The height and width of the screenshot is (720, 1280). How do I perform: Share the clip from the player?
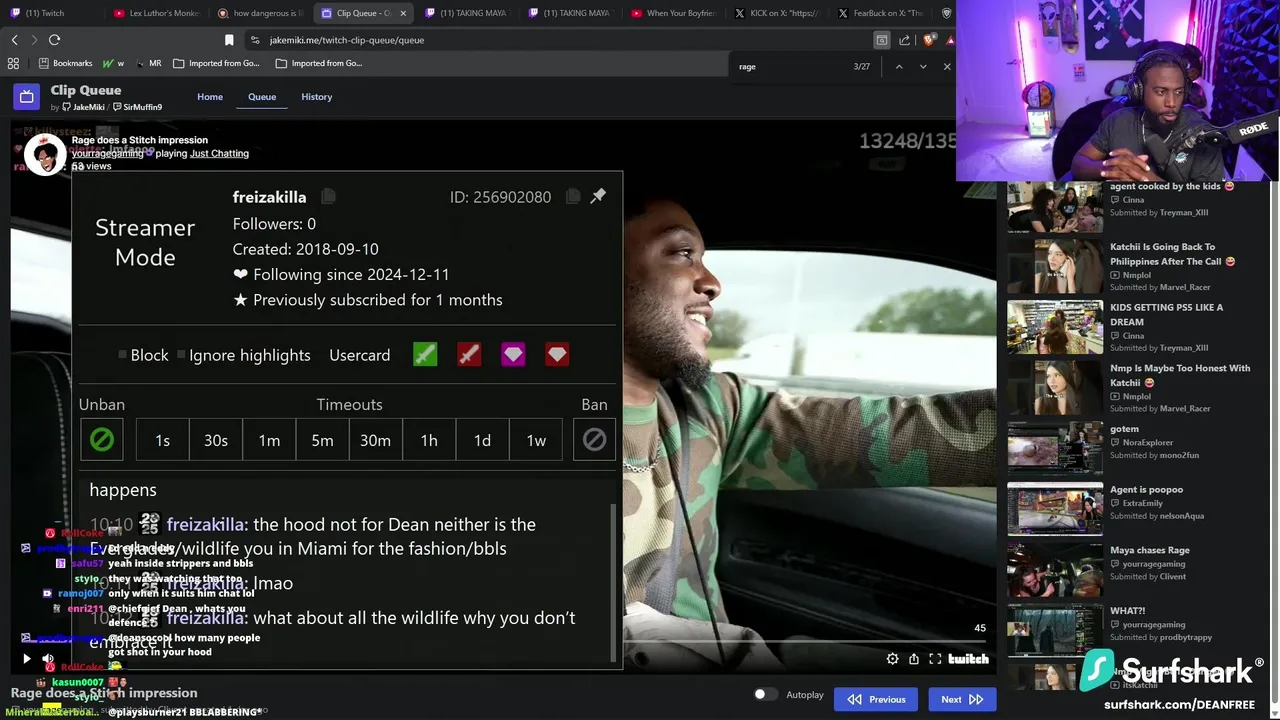coord(914,658)
